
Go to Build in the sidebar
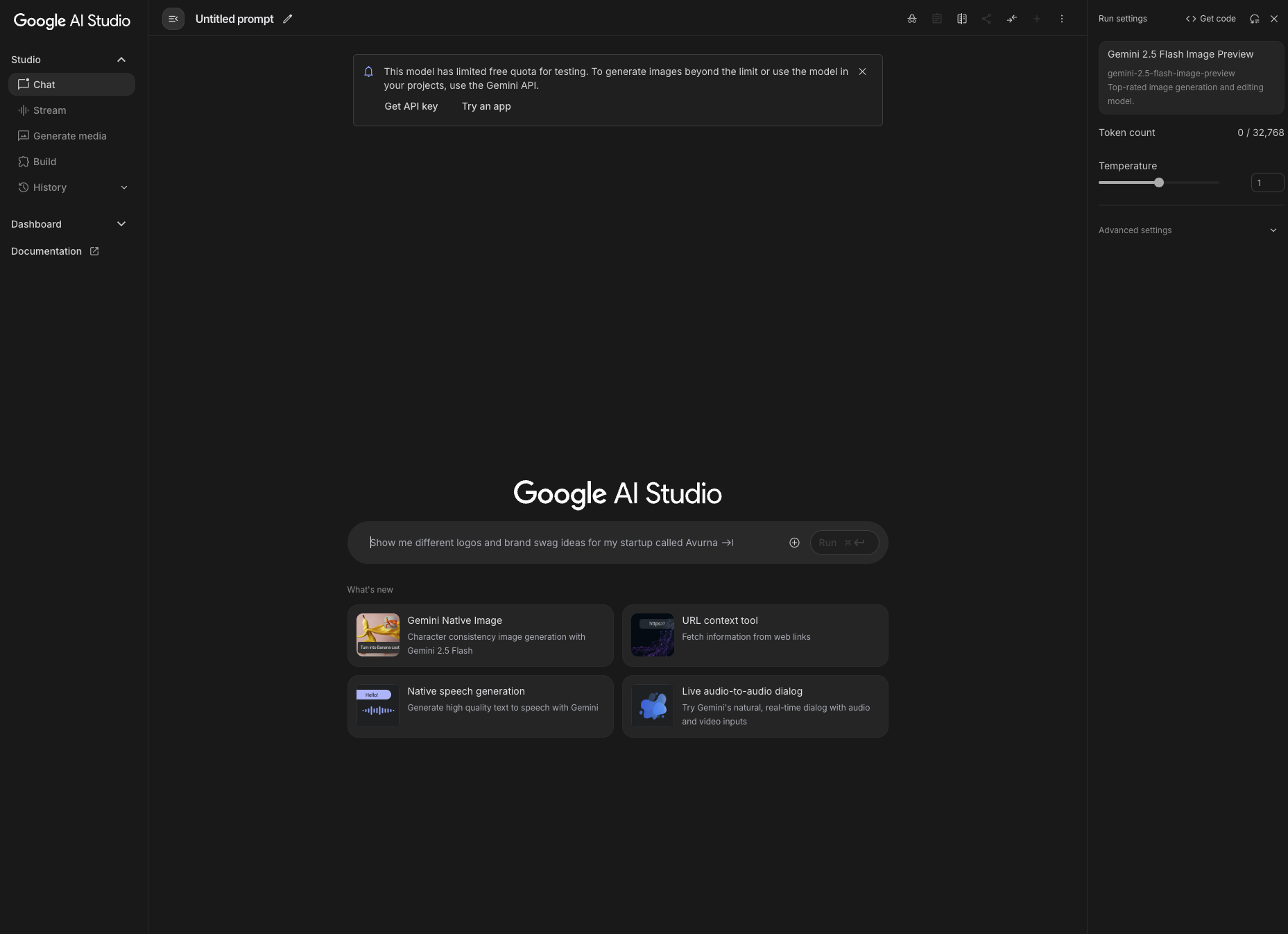pos(71,162)
